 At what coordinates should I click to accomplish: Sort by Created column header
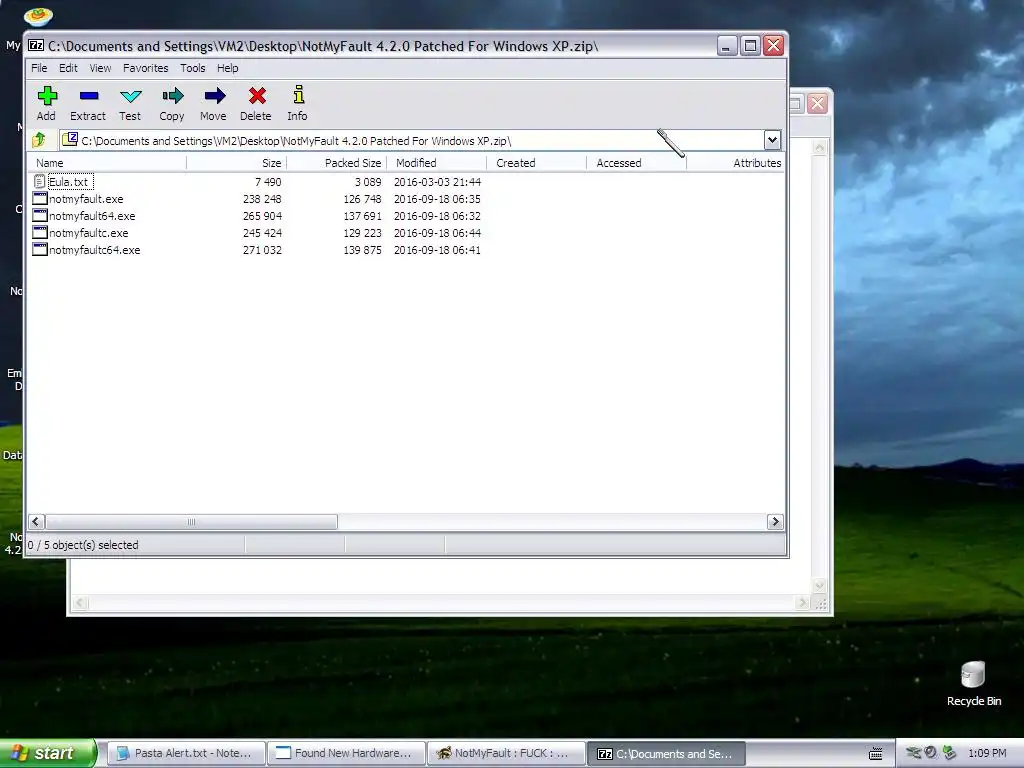point(536,163)
